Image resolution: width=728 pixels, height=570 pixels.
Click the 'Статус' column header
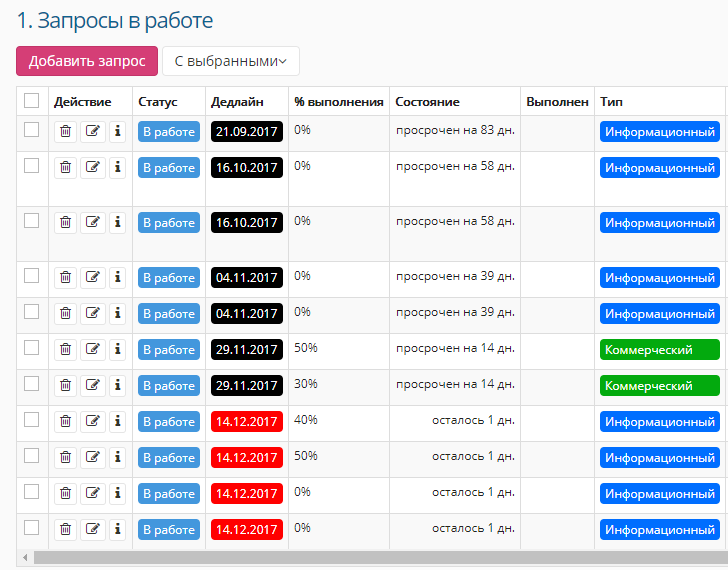pos(158,102)
